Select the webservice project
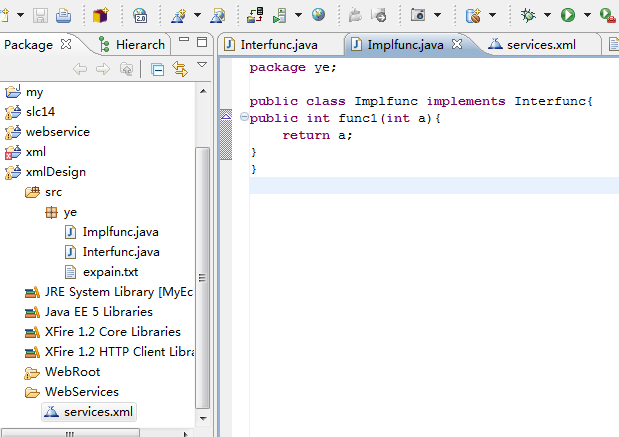This screenshot has height=437, width=619. coord(47,132)
